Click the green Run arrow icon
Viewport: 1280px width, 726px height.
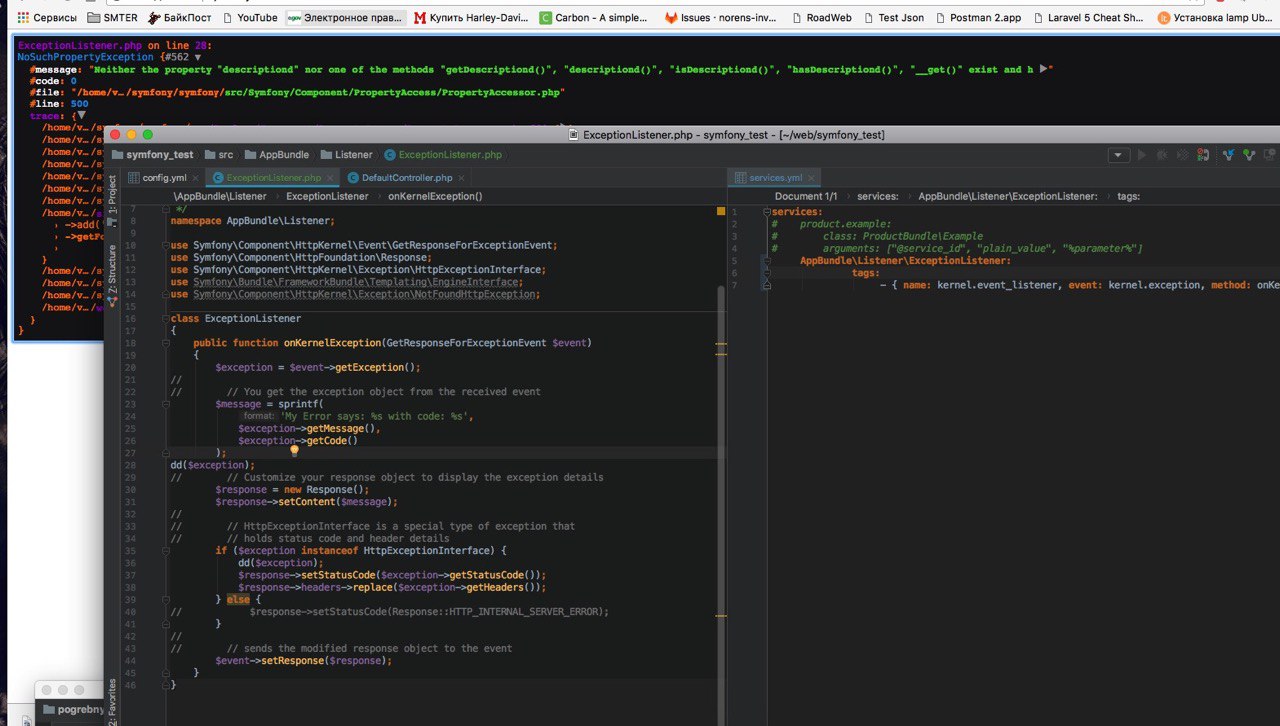point(1141,155)
